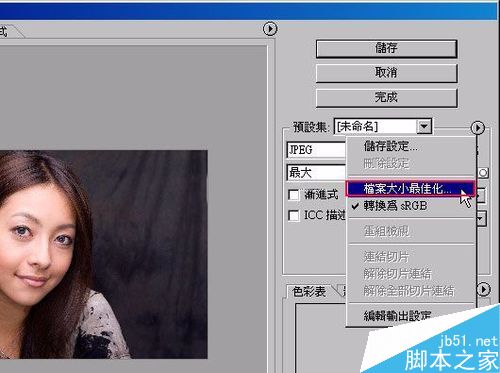Open the 預設集 dropdown showing [未命名]
Viewport: 500px width, 373px height.
(x=383, y=127)
